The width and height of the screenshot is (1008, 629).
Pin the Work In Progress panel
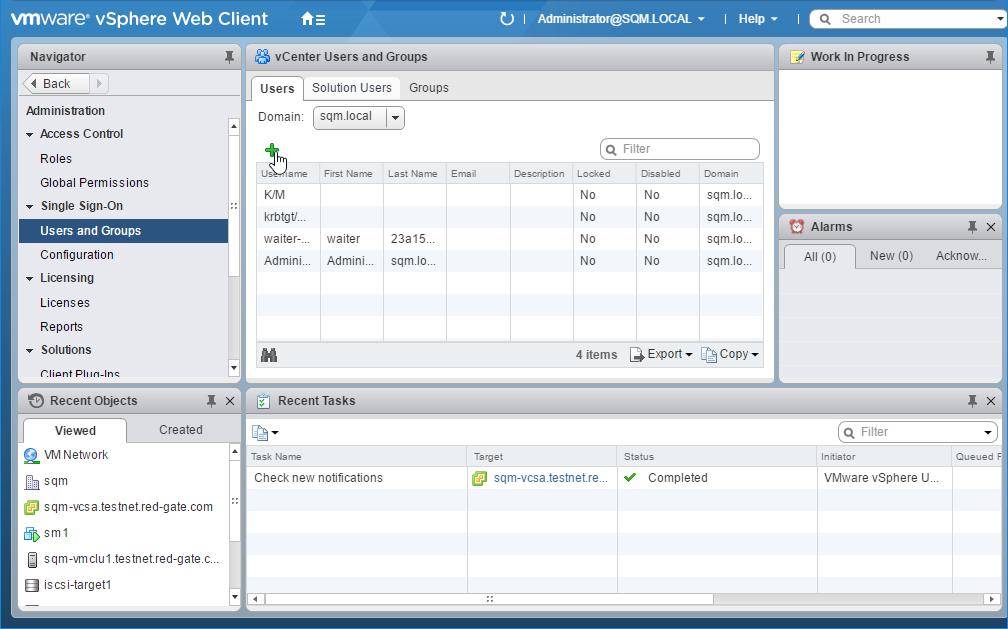(x=990, y=58)
